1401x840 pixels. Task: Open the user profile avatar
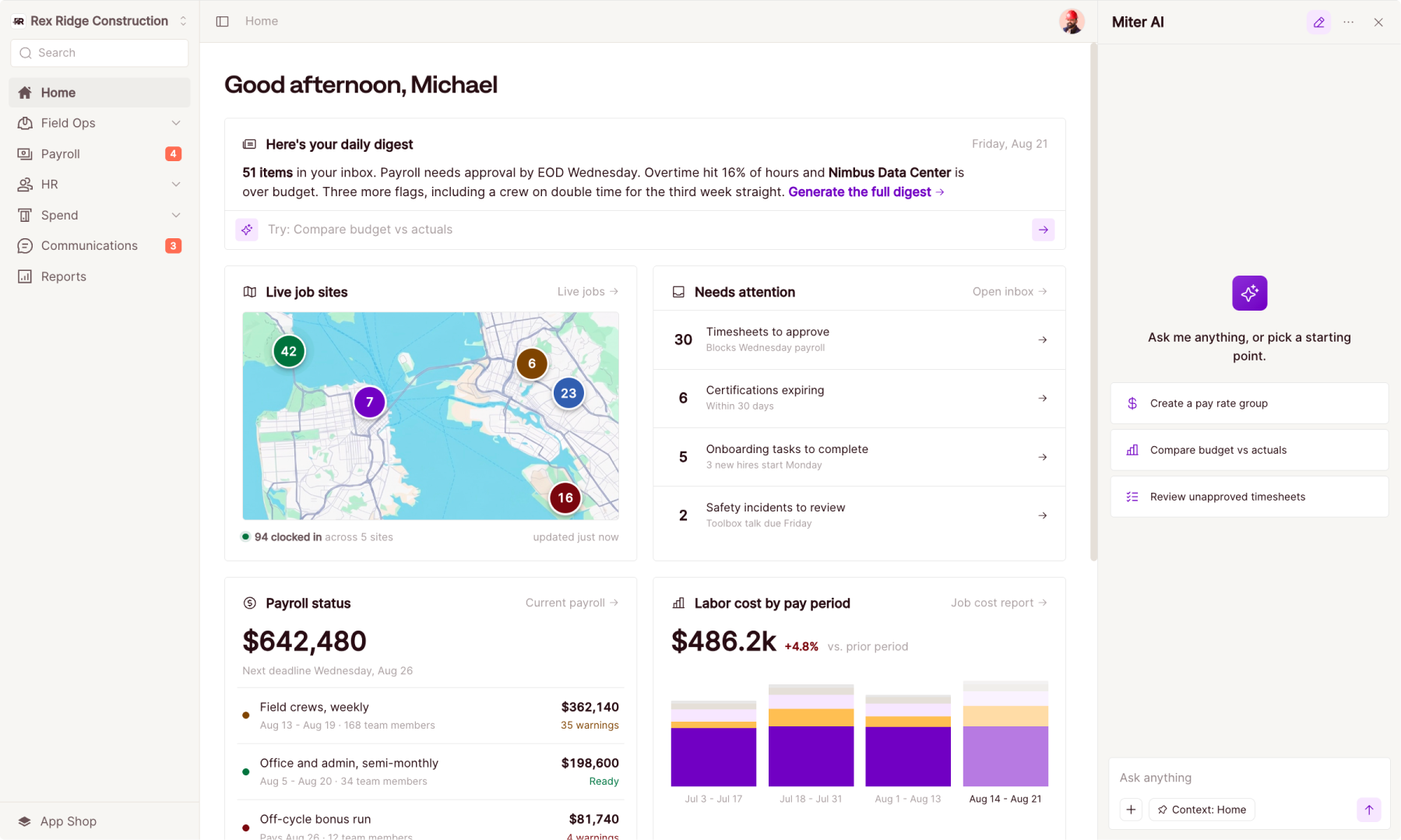click(x=1072, y=22)
